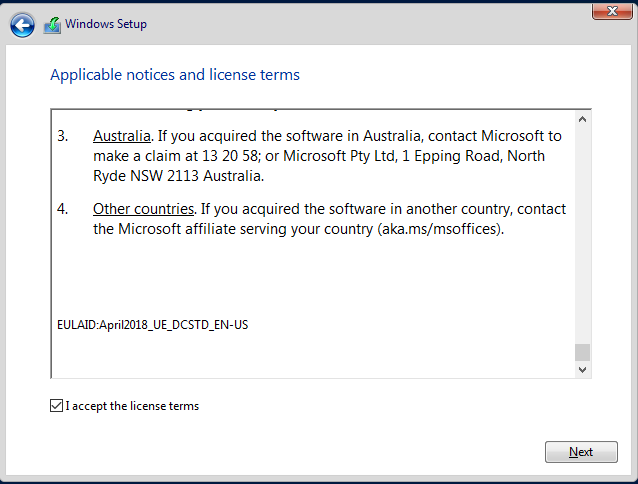Click the list number 4 marker
The height and width of the screenshot is (484, 638).
point(62,209)
